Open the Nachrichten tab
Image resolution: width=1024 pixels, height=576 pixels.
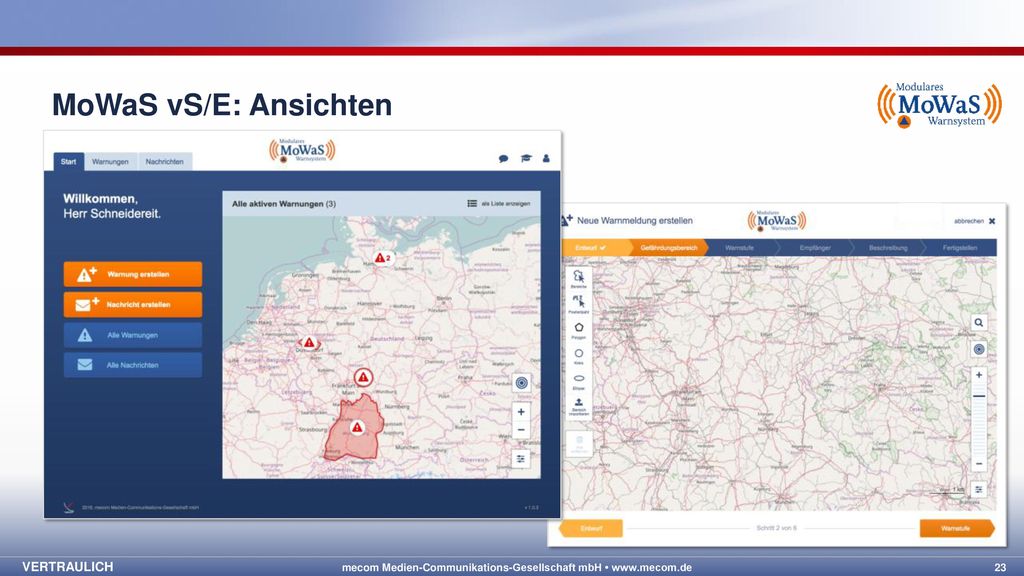tap(165, 161)
